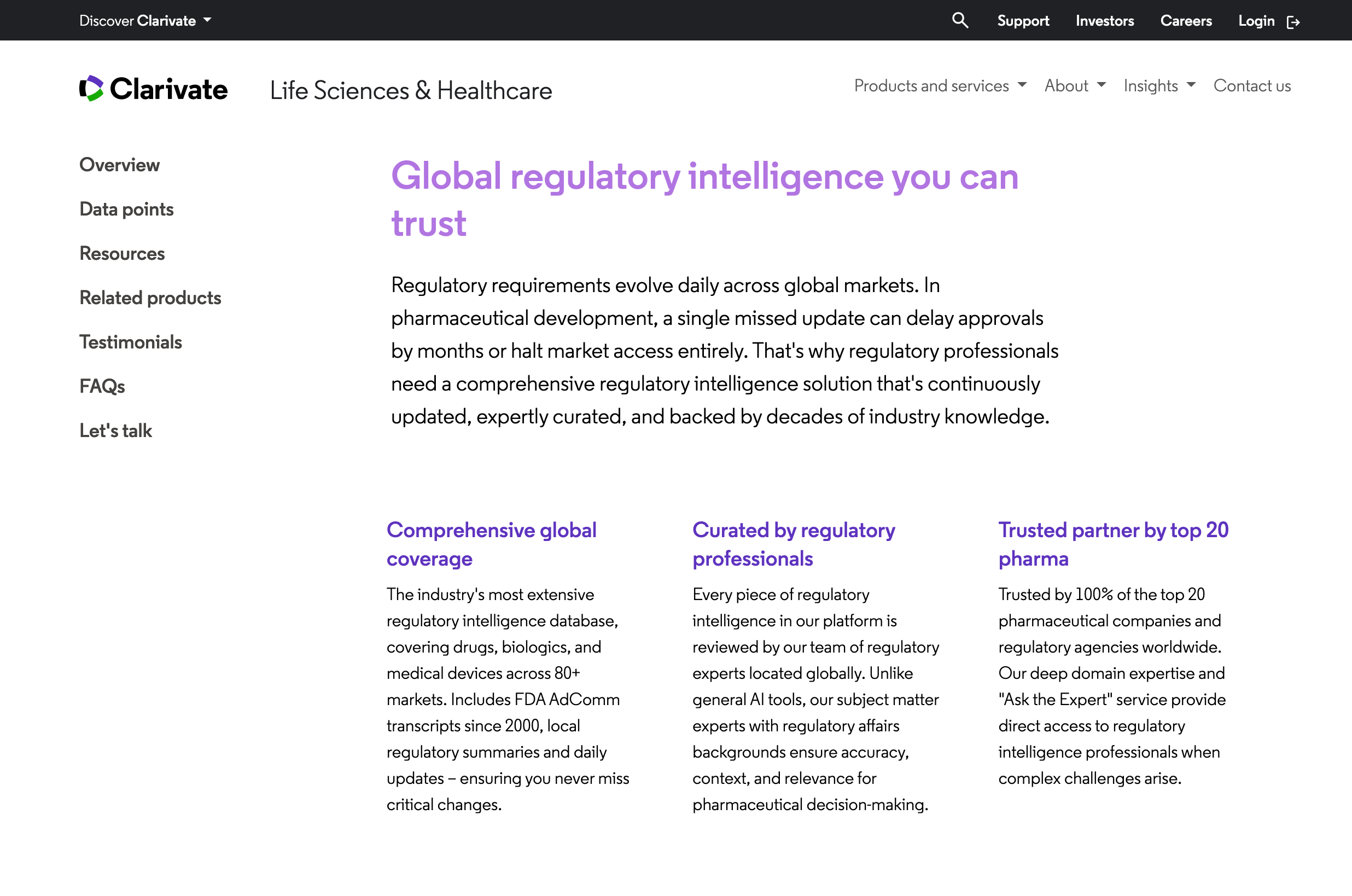
Task: Jump to the FAQs section
Action: click(102, 386)
